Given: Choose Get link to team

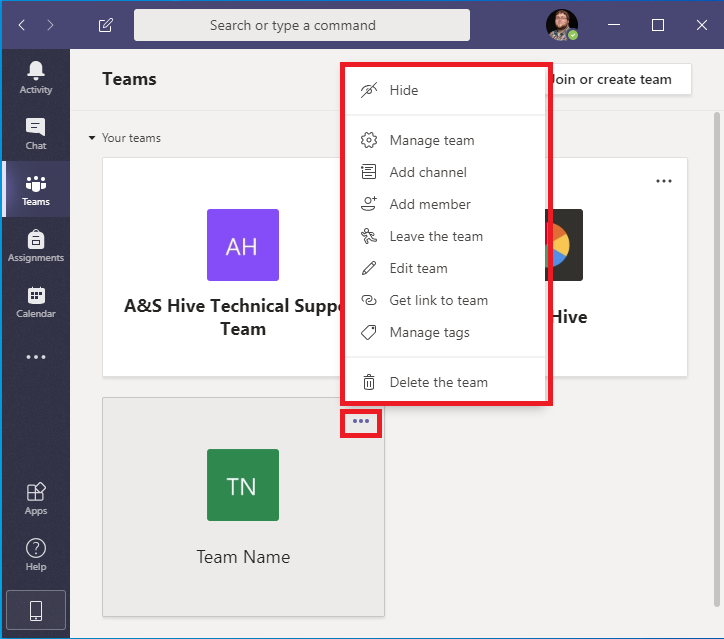Looking at the screenshot, I should point(446,301).
